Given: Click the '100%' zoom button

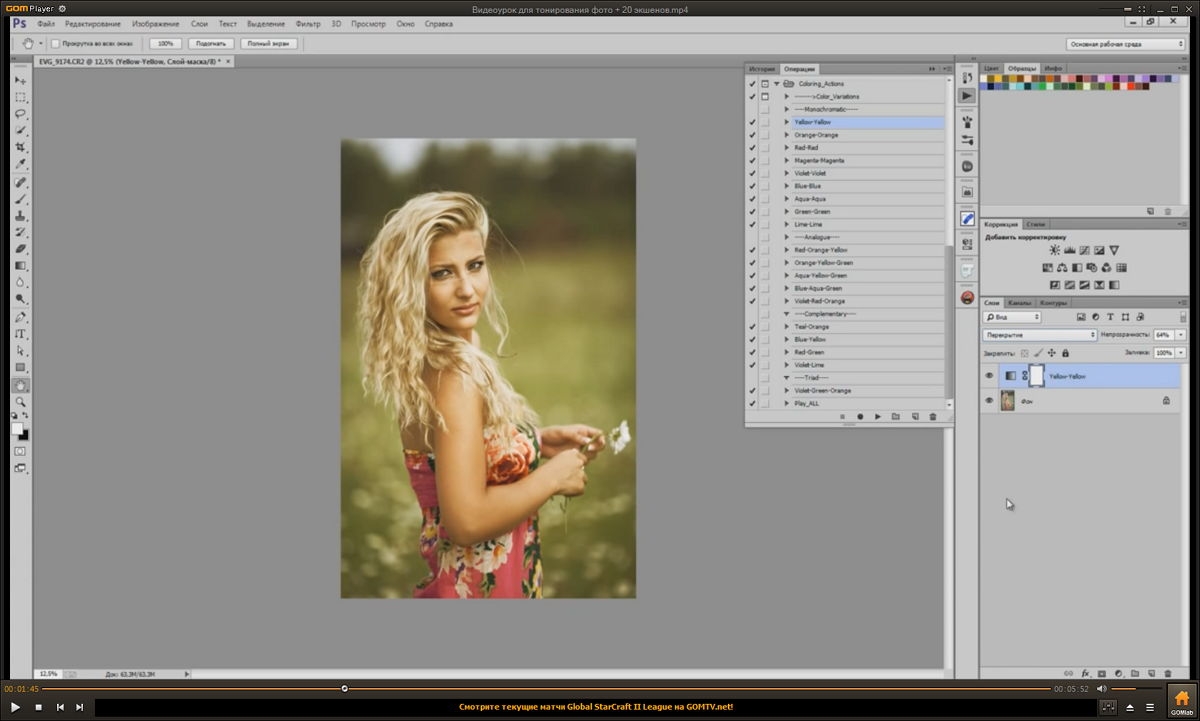Looking at the screenshot, I should tap(165, 44).
